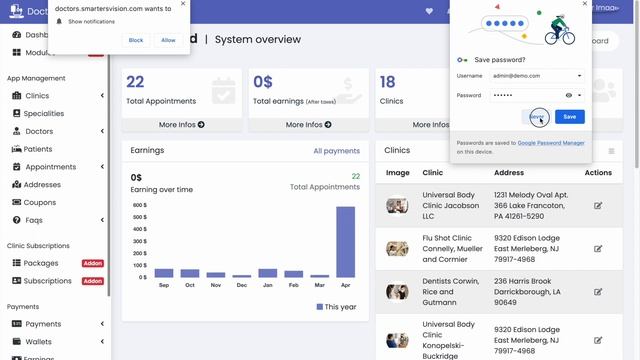Show password with the eye icon
The height and width of the screenshot is (360, 640).
tap(569, 95)
